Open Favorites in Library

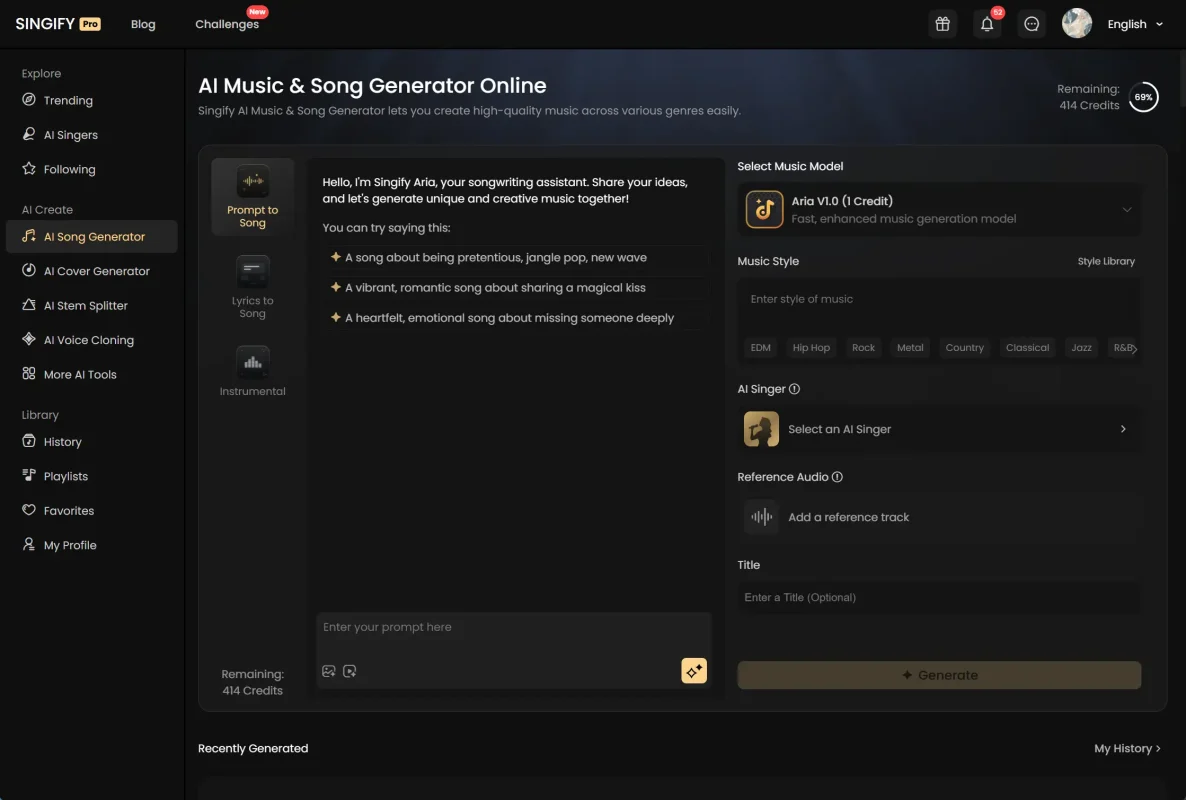68,510
